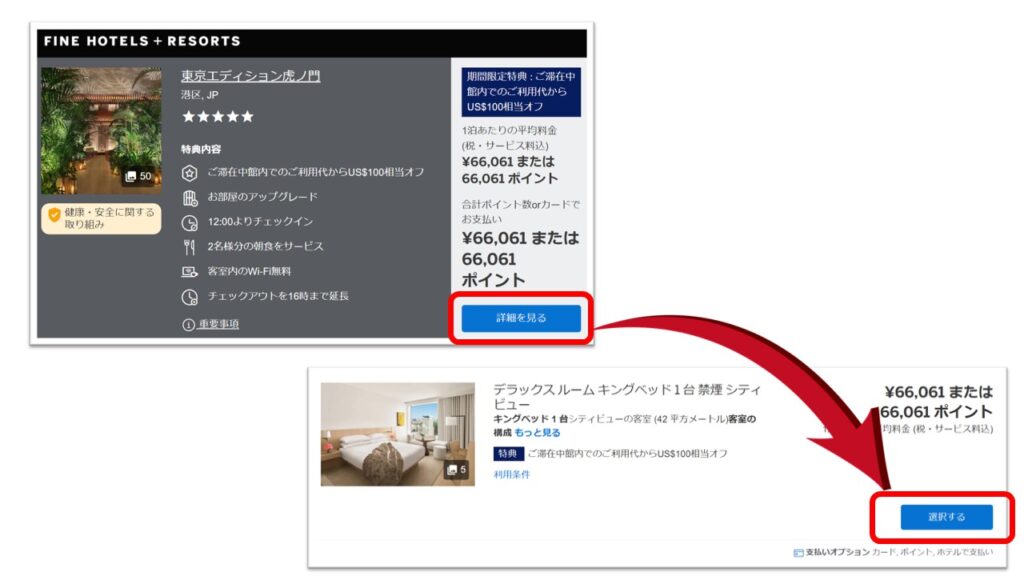
Task: Click the 選択する button for the Deluxe Room
Action: click(946, 517)
